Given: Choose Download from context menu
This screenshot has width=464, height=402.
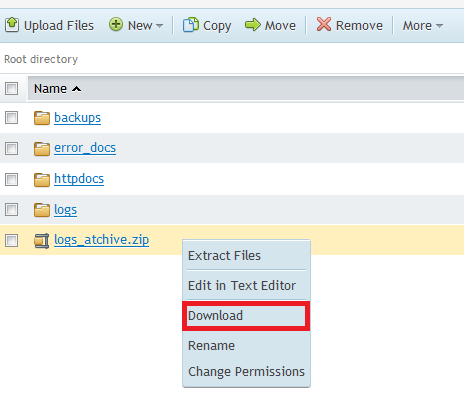Looking at the screenshot, I should tap(246, 316).
